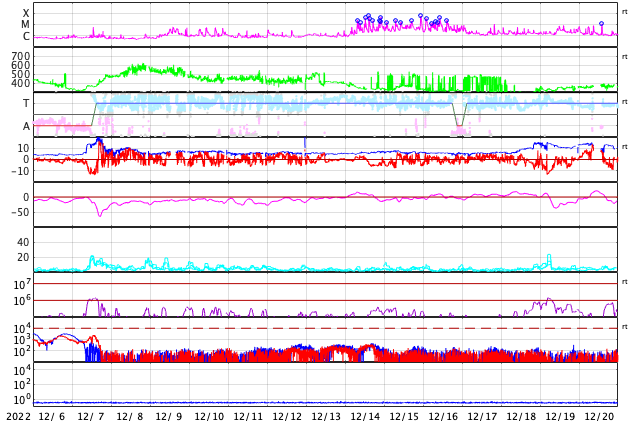Select the C flare class label
Image resolution: width=634 pixels, height=424 pixels.
coord(26,36)
